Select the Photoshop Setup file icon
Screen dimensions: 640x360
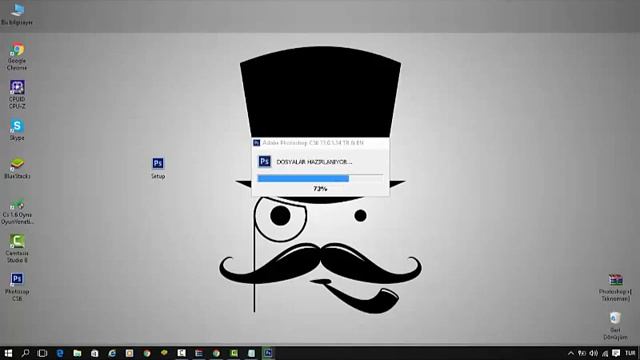[158, 168]
